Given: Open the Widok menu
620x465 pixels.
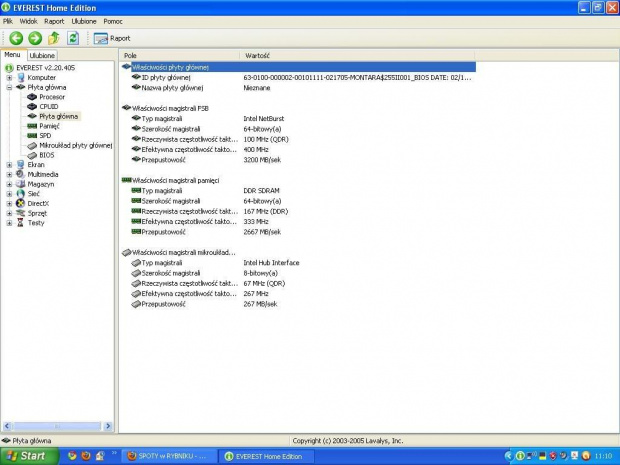Looking at the screenshot, I should (x=28, y=21).
